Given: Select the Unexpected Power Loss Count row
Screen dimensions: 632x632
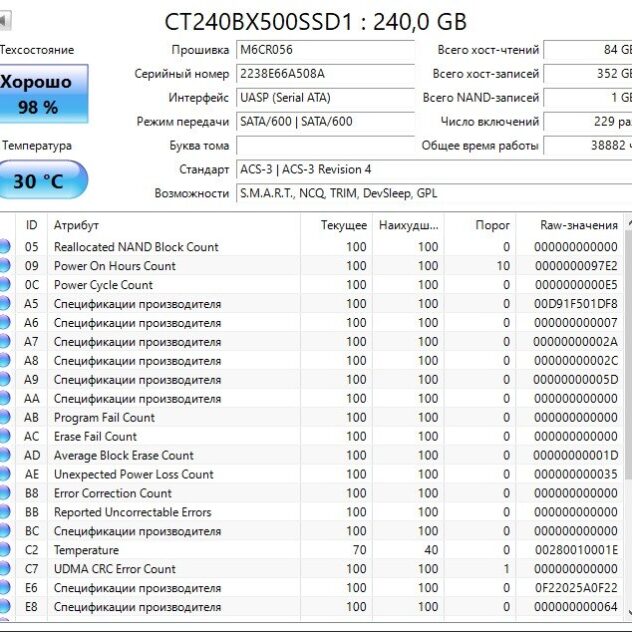Looking at the screenshot, I should point(312,474).
